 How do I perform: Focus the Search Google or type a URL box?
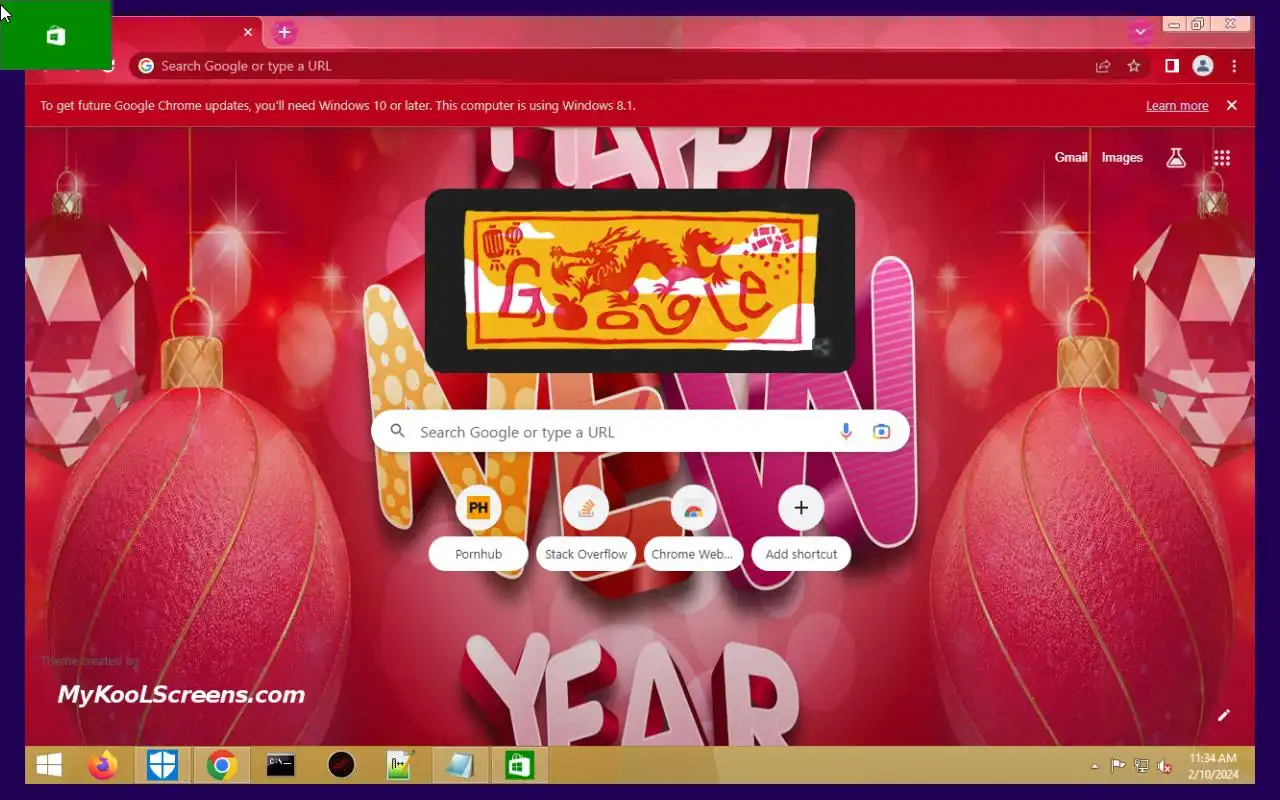pyautogui.click(x=640, y=431)
